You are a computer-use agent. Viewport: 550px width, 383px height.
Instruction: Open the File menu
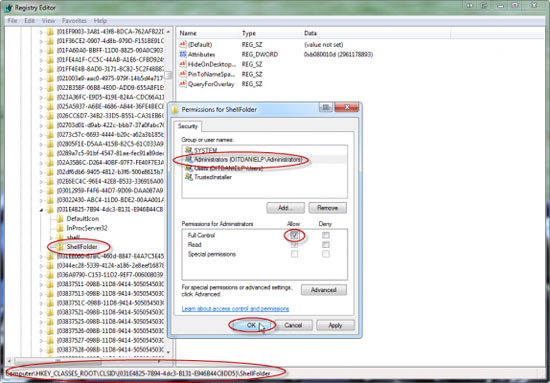pos(12,21)
